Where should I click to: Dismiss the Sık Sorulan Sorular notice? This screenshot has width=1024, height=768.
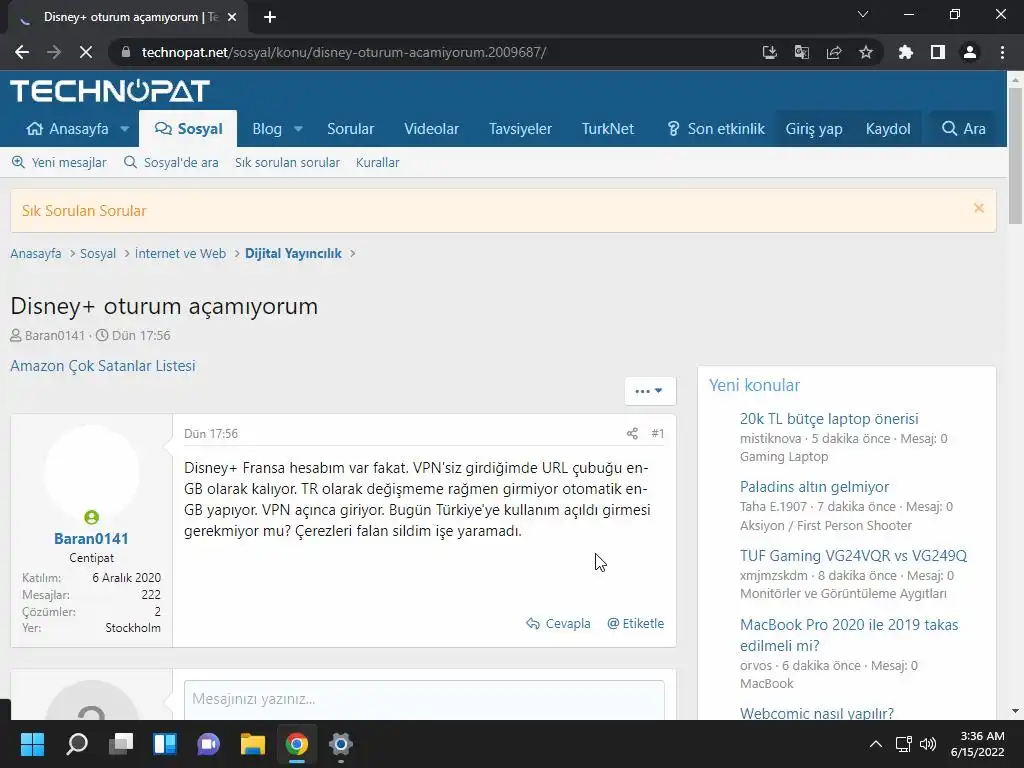[978, 208]
